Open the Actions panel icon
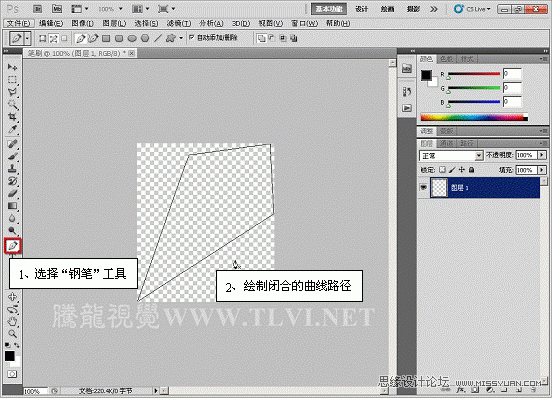 [x=407, y=108]
